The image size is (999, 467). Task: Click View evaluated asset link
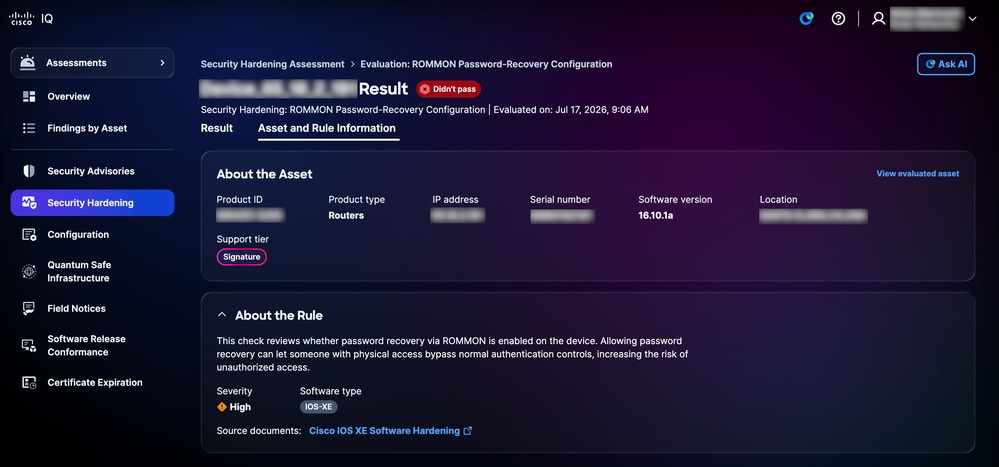[x=917, y=173]
